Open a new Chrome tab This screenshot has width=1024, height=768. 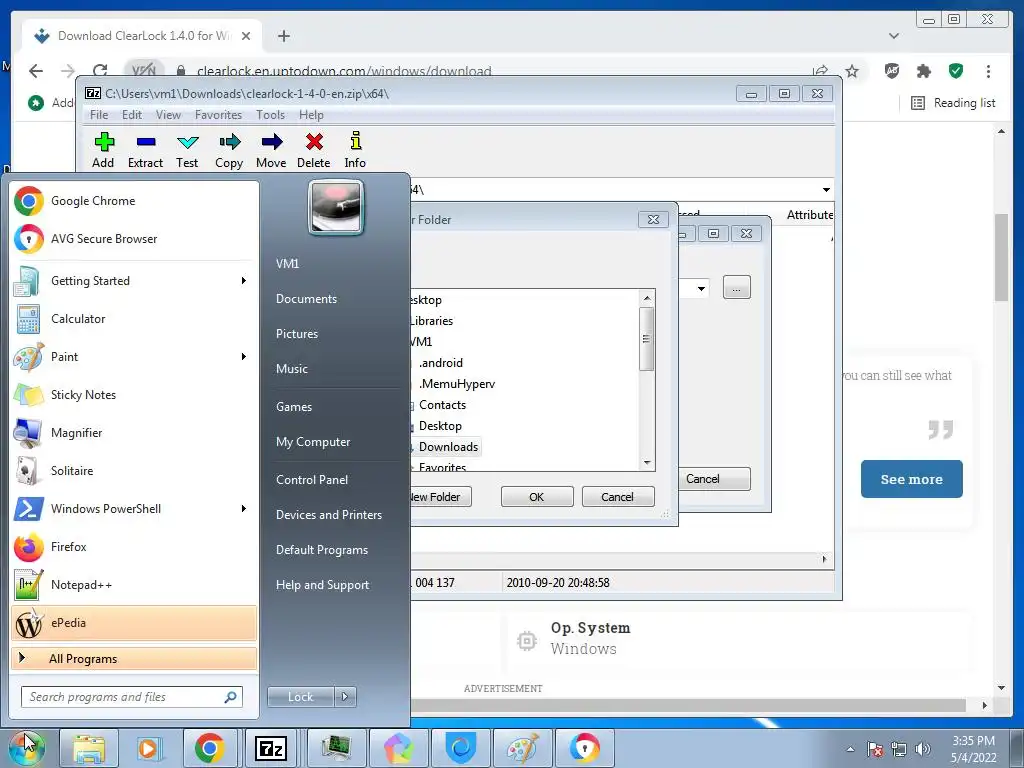[x=283, y=36]
